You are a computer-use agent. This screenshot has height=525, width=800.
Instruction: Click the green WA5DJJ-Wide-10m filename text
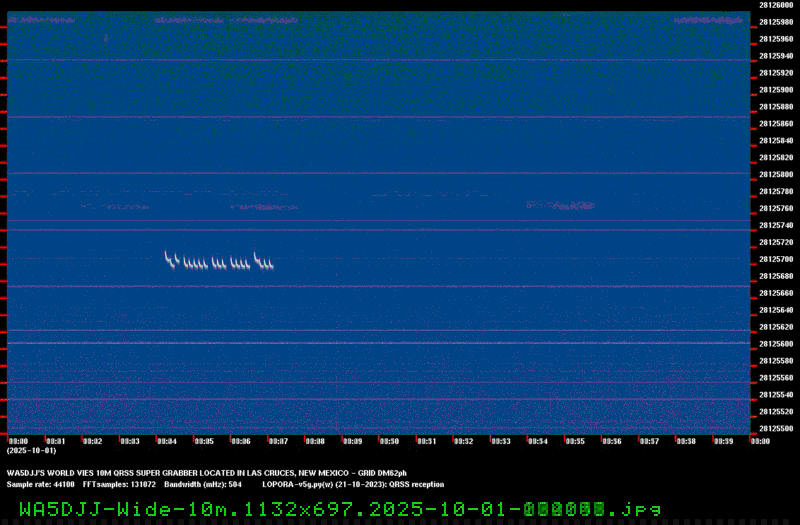point(340,509)
